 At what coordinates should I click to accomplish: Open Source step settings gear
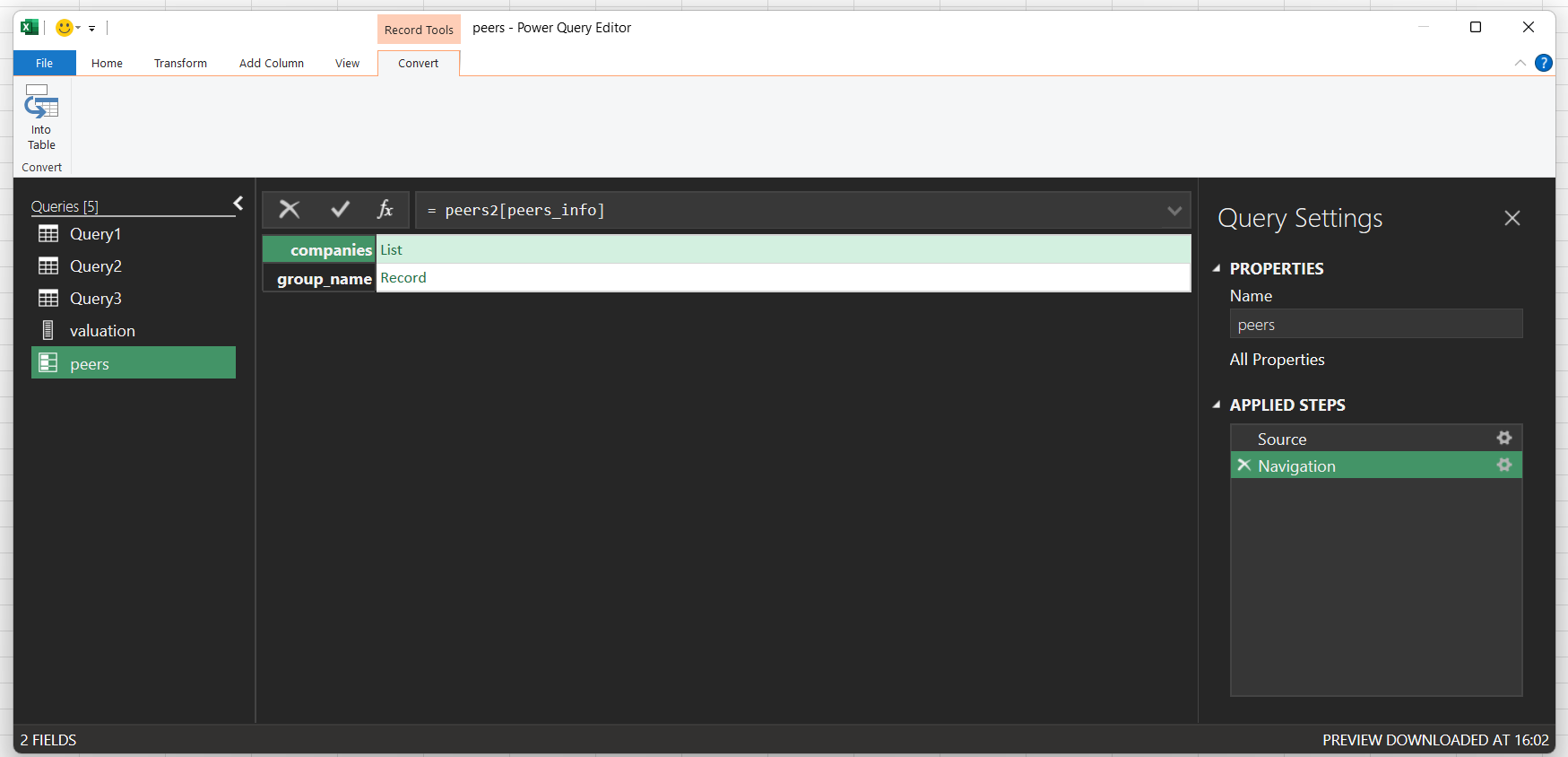[1504, 438]
